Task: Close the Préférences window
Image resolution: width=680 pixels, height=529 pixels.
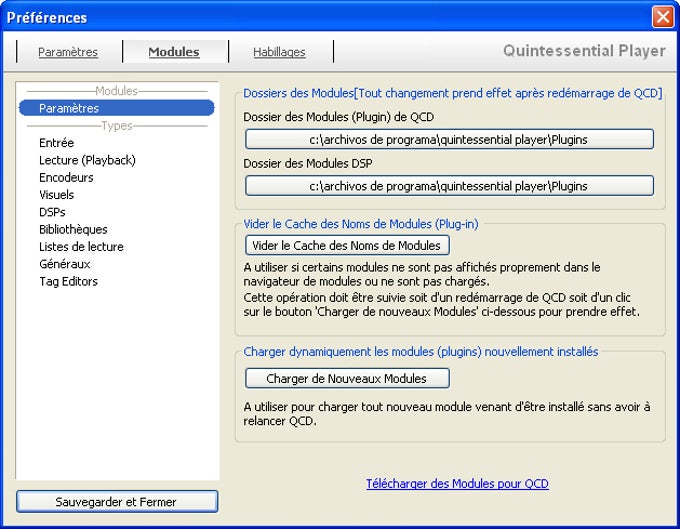Action: 663,17
